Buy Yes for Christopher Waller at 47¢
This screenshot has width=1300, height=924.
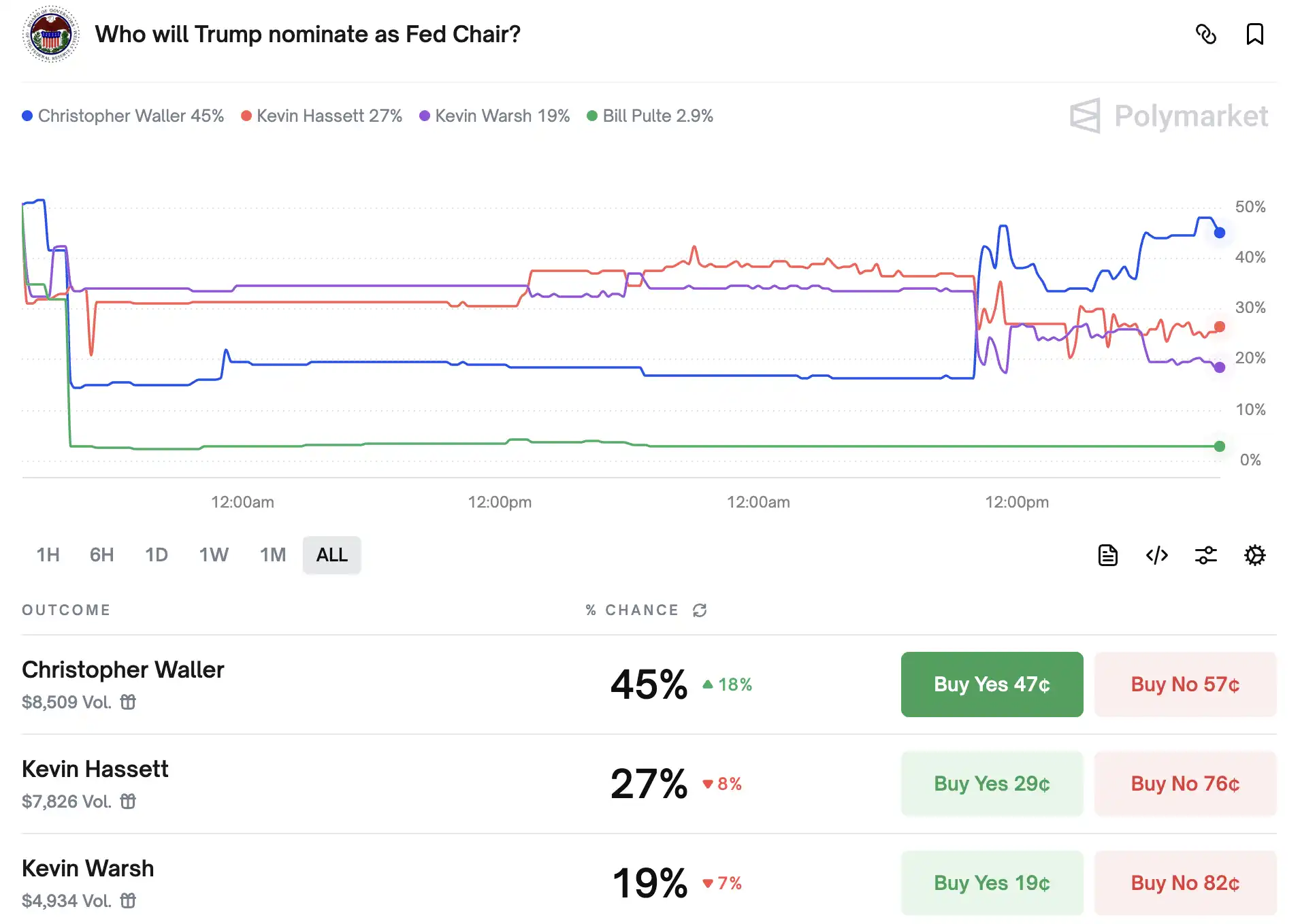992,684
